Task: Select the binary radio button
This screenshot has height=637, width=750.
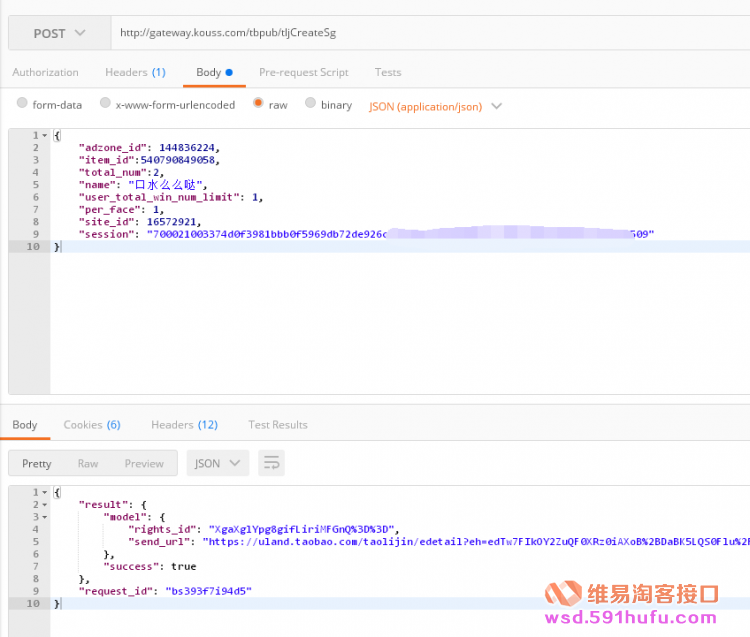Action: click(310, 103)
